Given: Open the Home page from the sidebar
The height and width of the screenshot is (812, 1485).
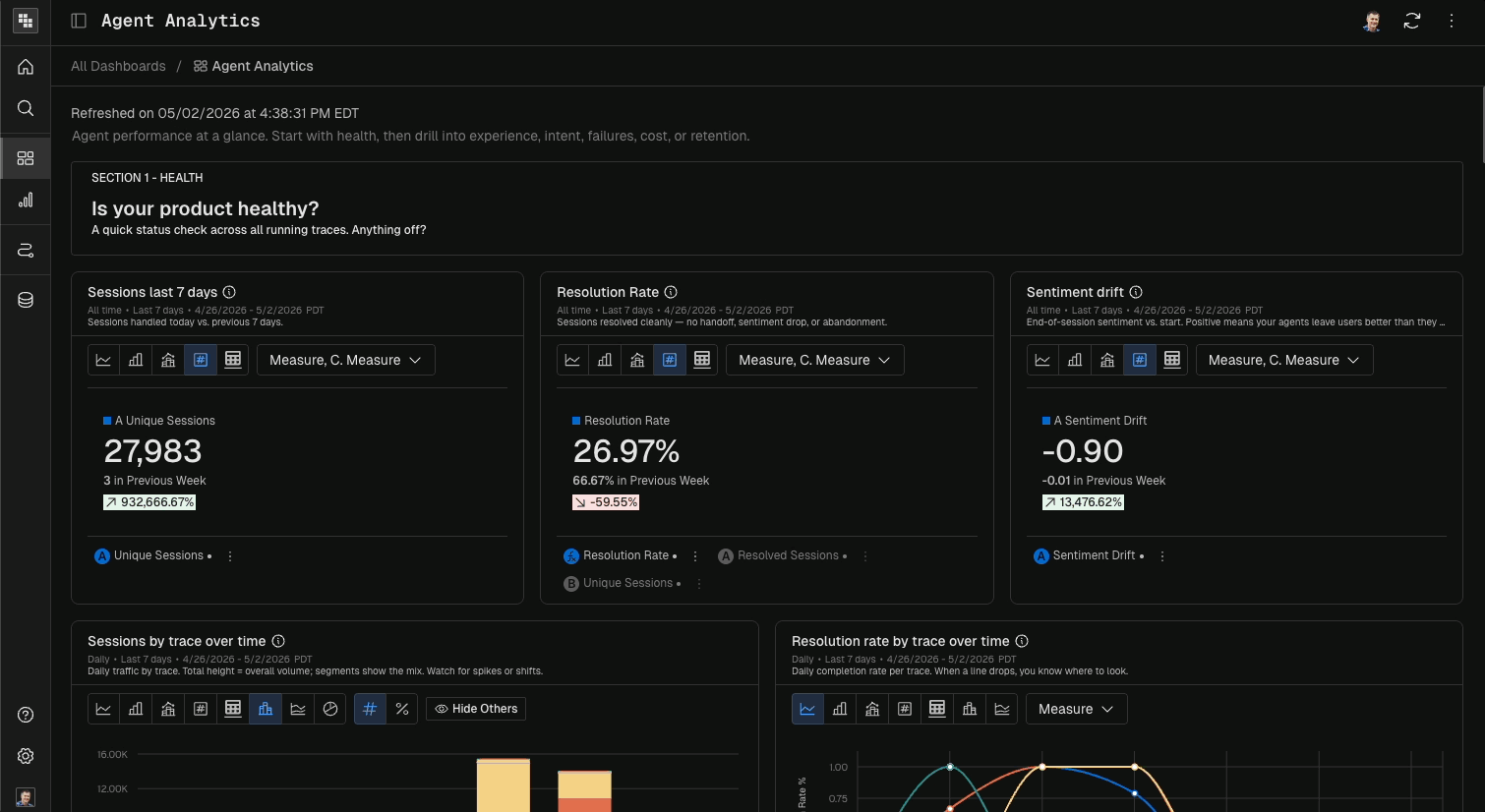Looking at the screenshot, I should tap(26, 67).
